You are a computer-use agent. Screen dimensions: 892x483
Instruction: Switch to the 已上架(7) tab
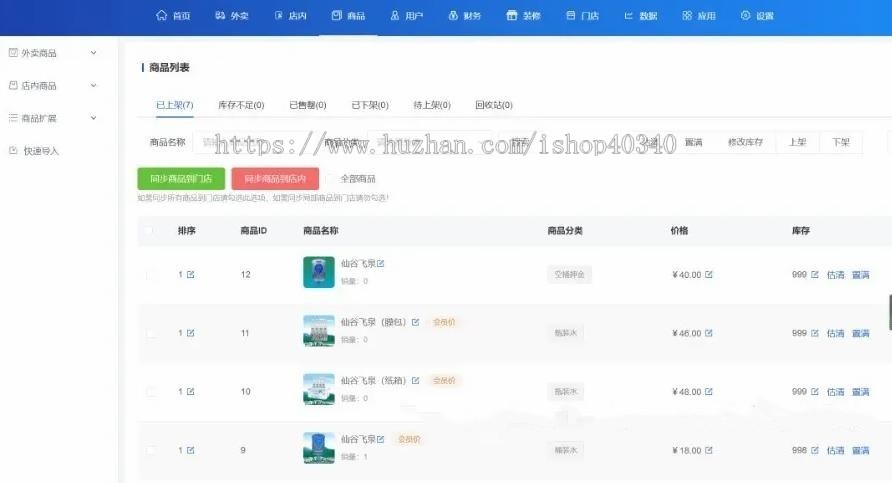pos(175,105)
